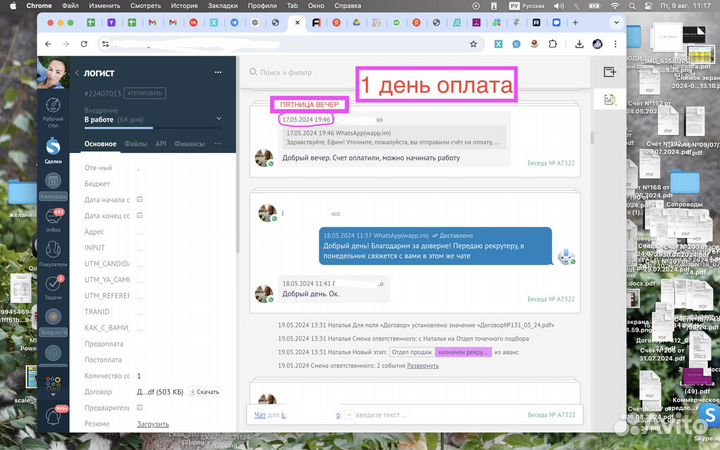Expand the В работе stage dropdown
Screen dimensions: 720x450
(219, 118)
